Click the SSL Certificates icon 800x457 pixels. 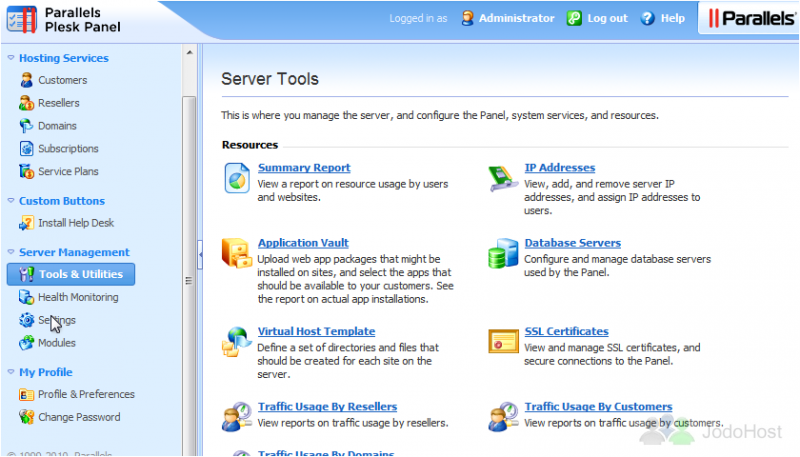503,341
